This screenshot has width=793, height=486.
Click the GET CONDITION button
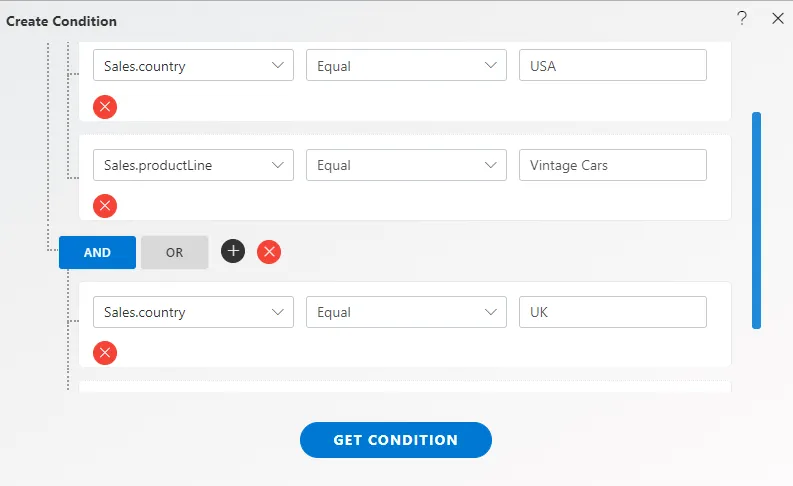[x=395, y=440]
